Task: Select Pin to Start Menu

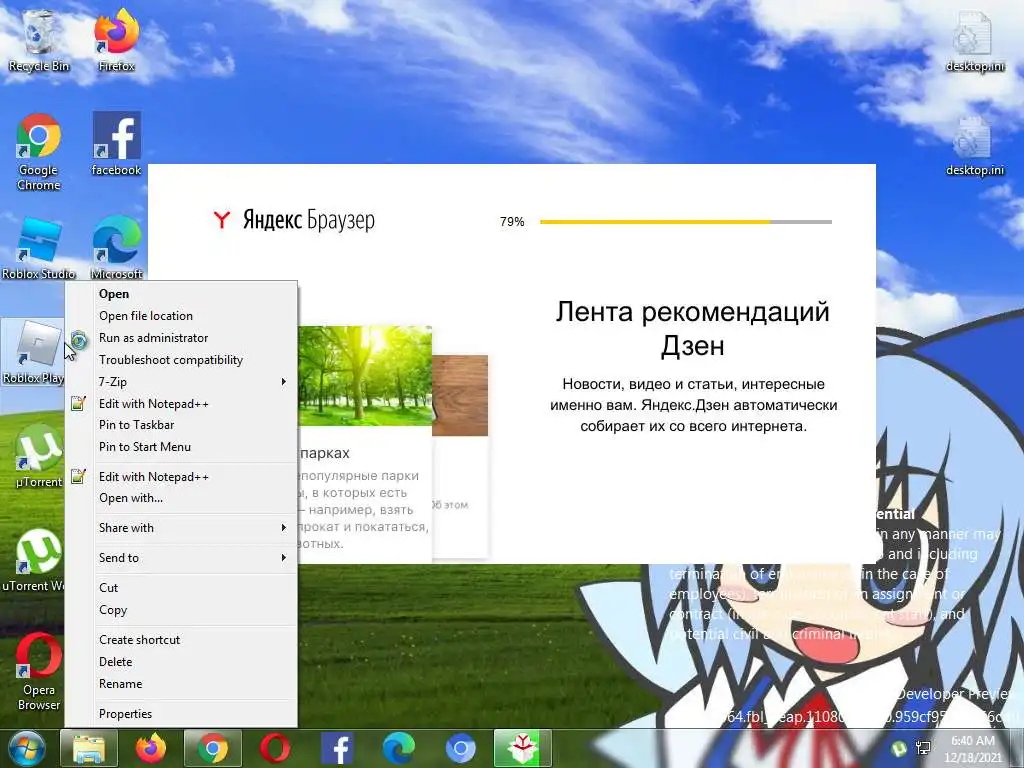Action: [x=182, y=447]
